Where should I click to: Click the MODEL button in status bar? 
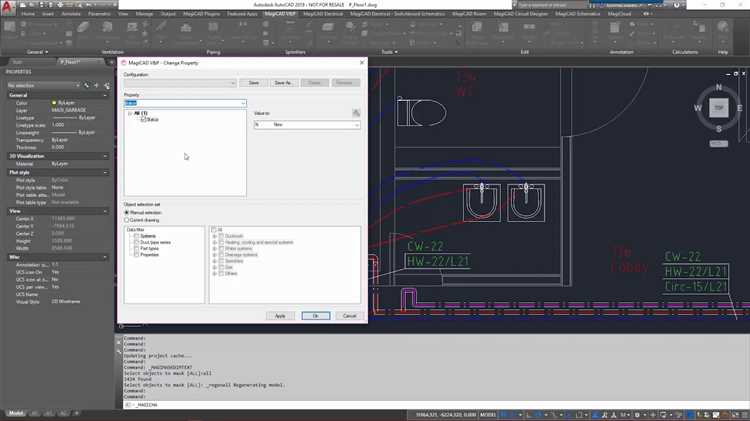click(x=488, y=415)
